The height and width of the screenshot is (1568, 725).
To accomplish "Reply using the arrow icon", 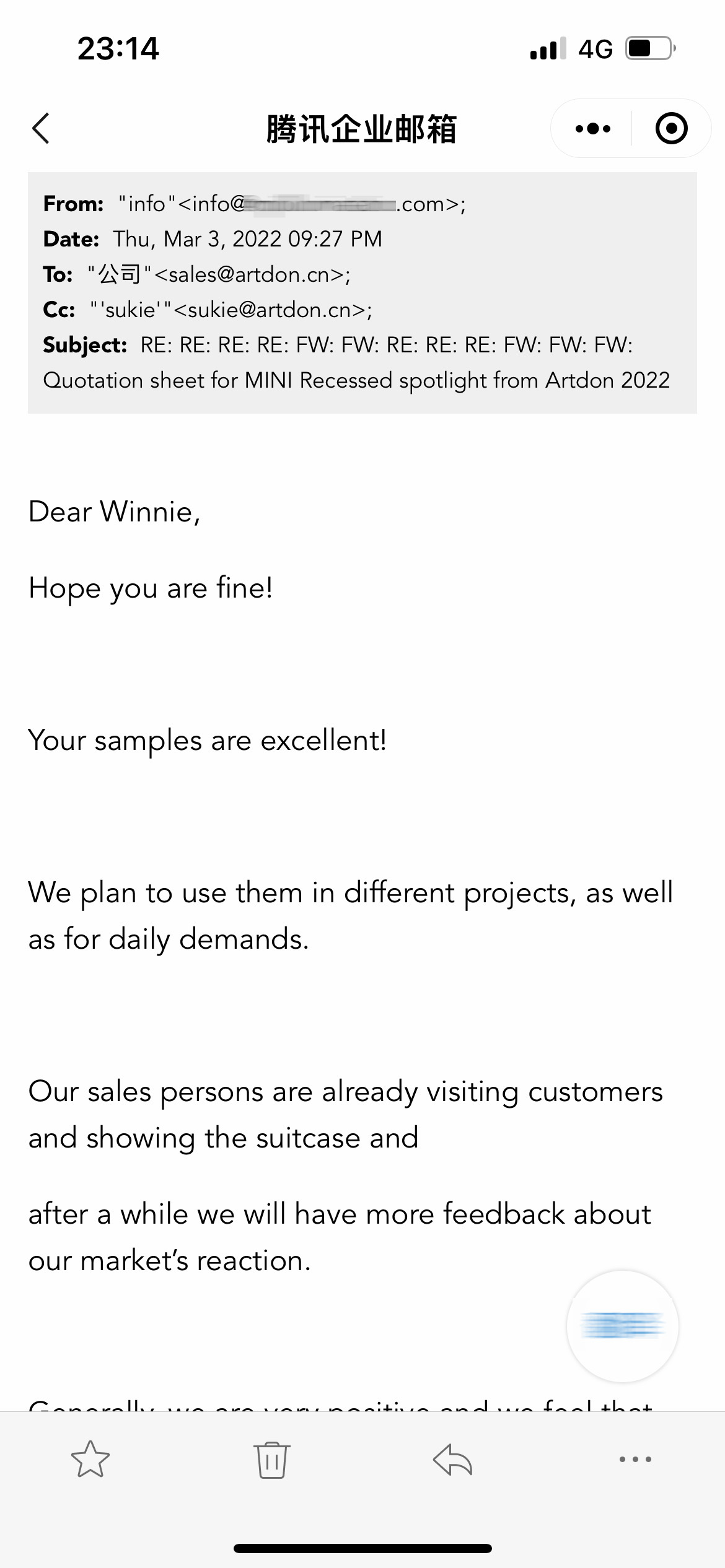I will 453,1460.
